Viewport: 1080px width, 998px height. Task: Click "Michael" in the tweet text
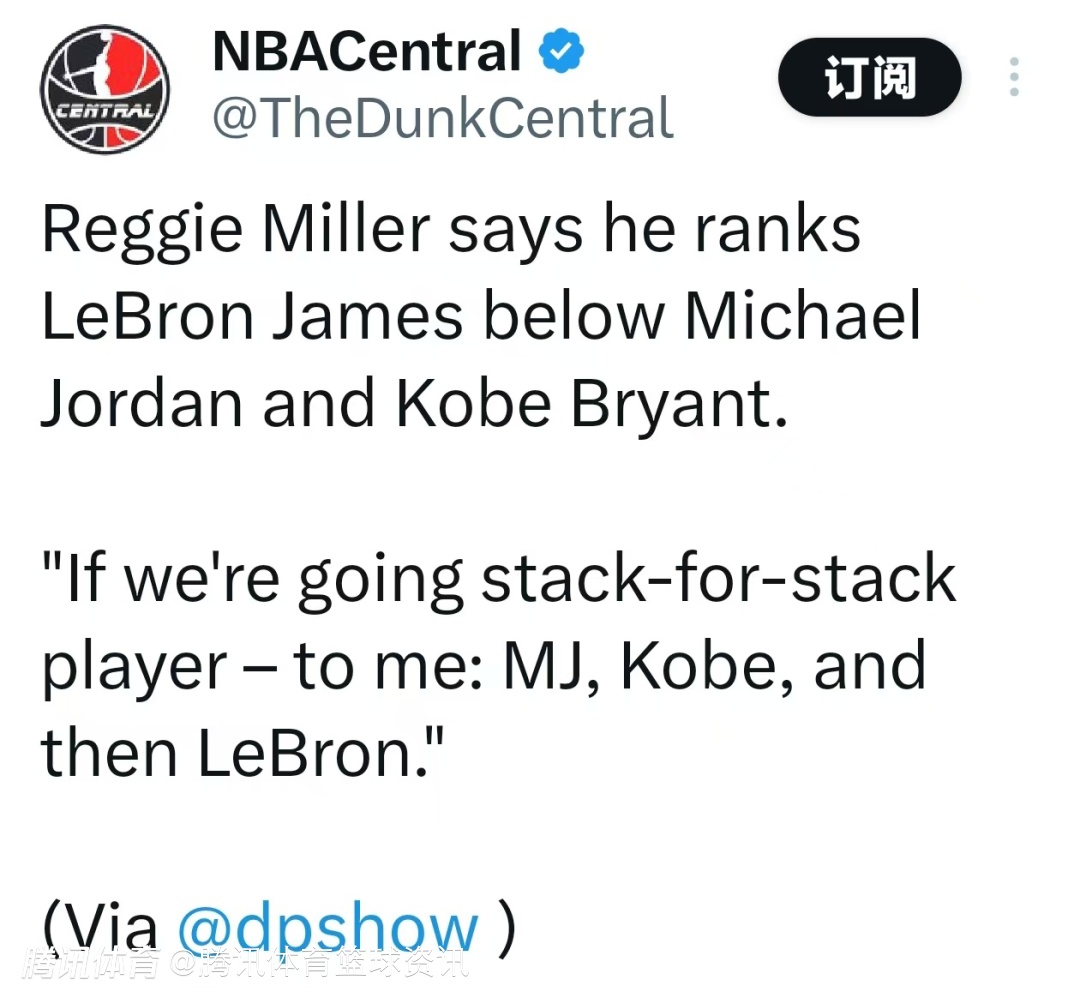click(803, 316)
